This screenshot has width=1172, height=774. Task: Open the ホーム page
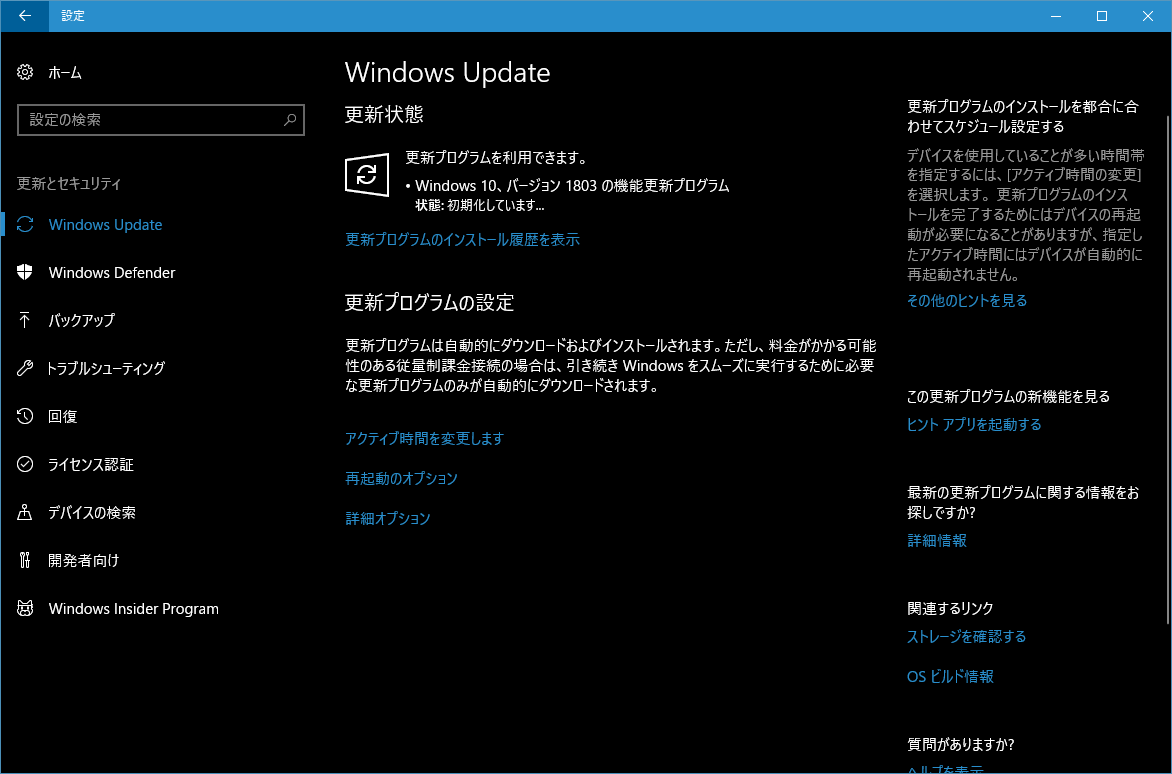[x=65, y=72]
